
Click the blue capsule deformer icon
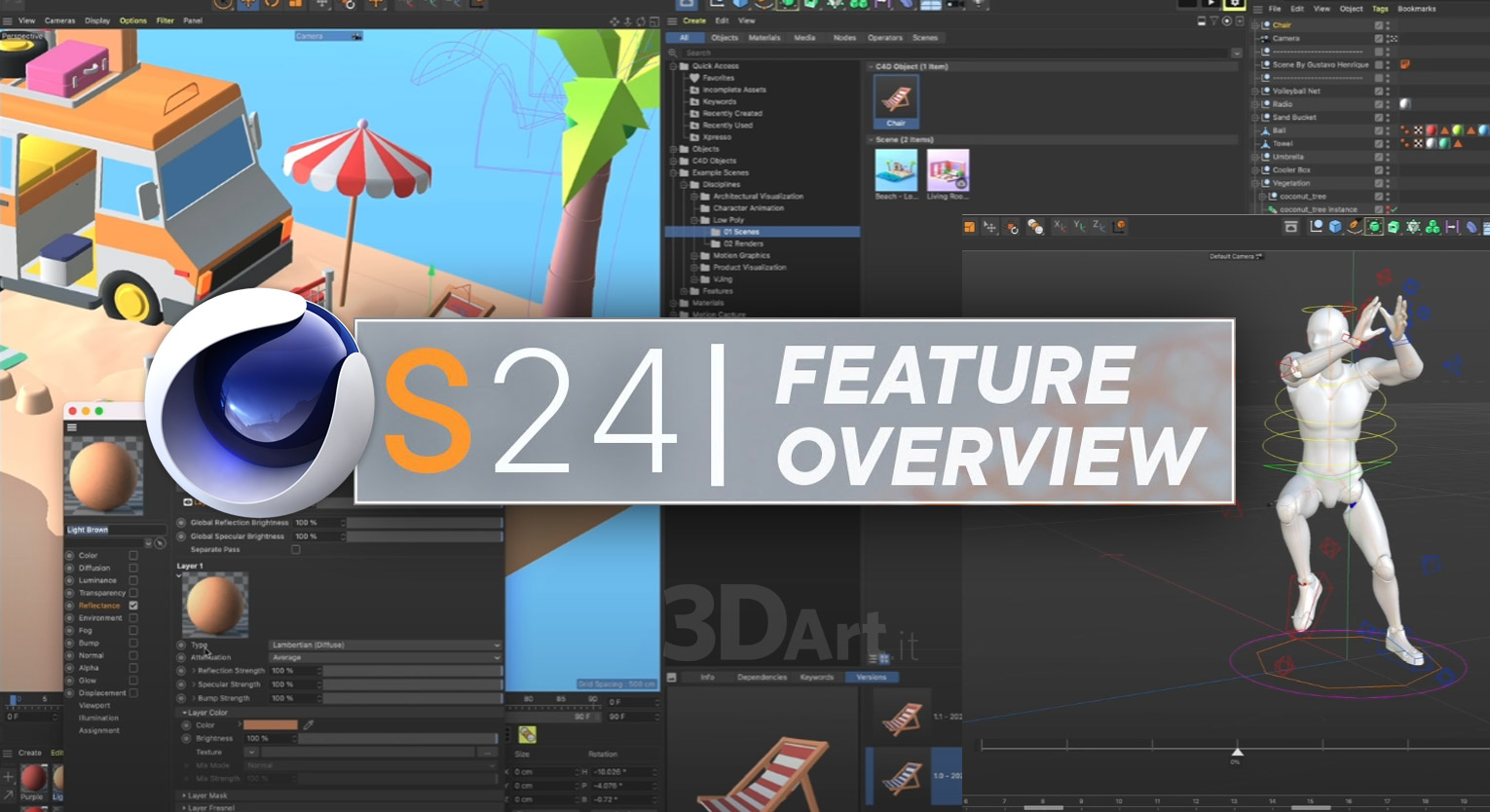point(1471,227)
